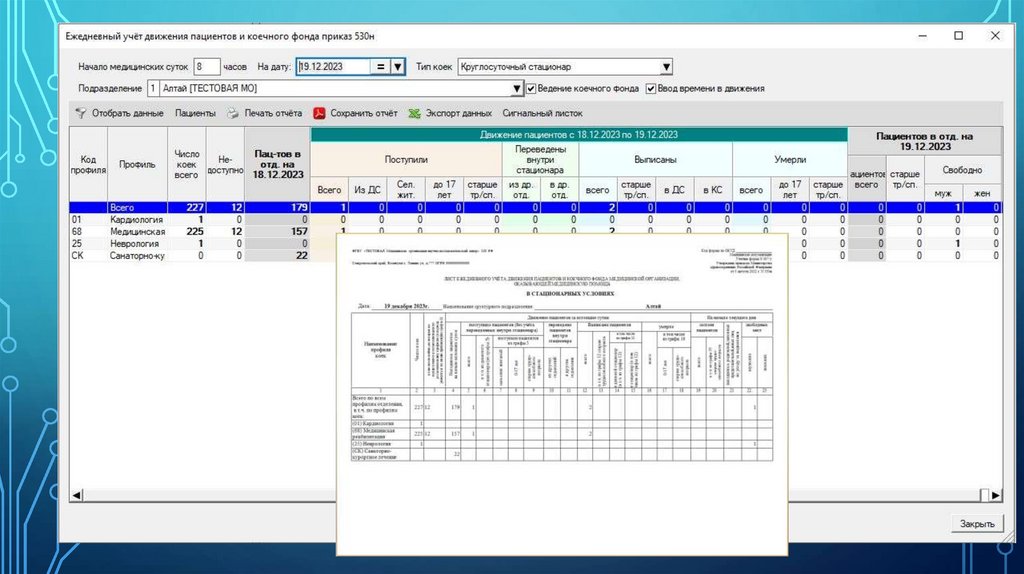1024x574 pixels.
Task: Open Сигнальный листок from the toolbar
Action: click(x=542, y=114)
